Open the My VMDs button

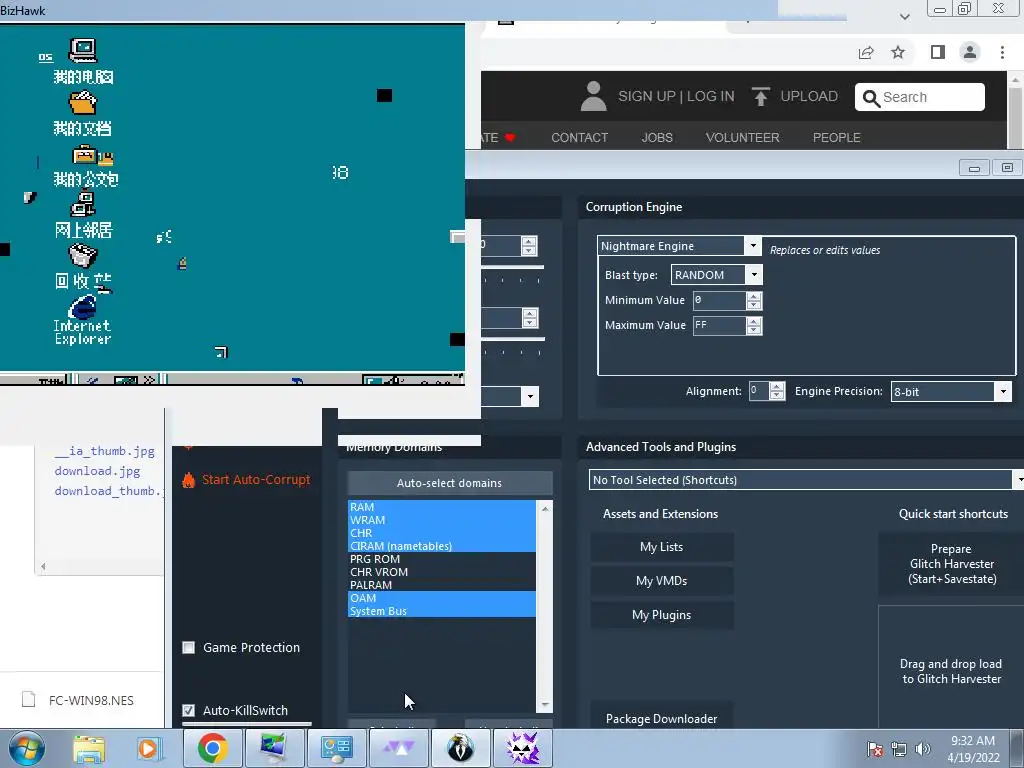[662, 581]
